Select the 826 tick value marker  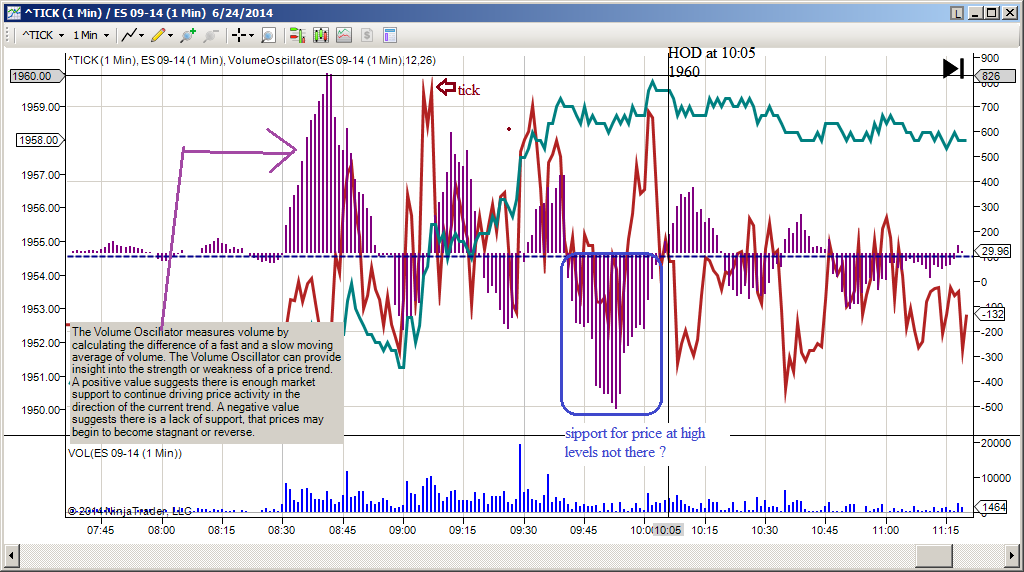coord(995,76)
